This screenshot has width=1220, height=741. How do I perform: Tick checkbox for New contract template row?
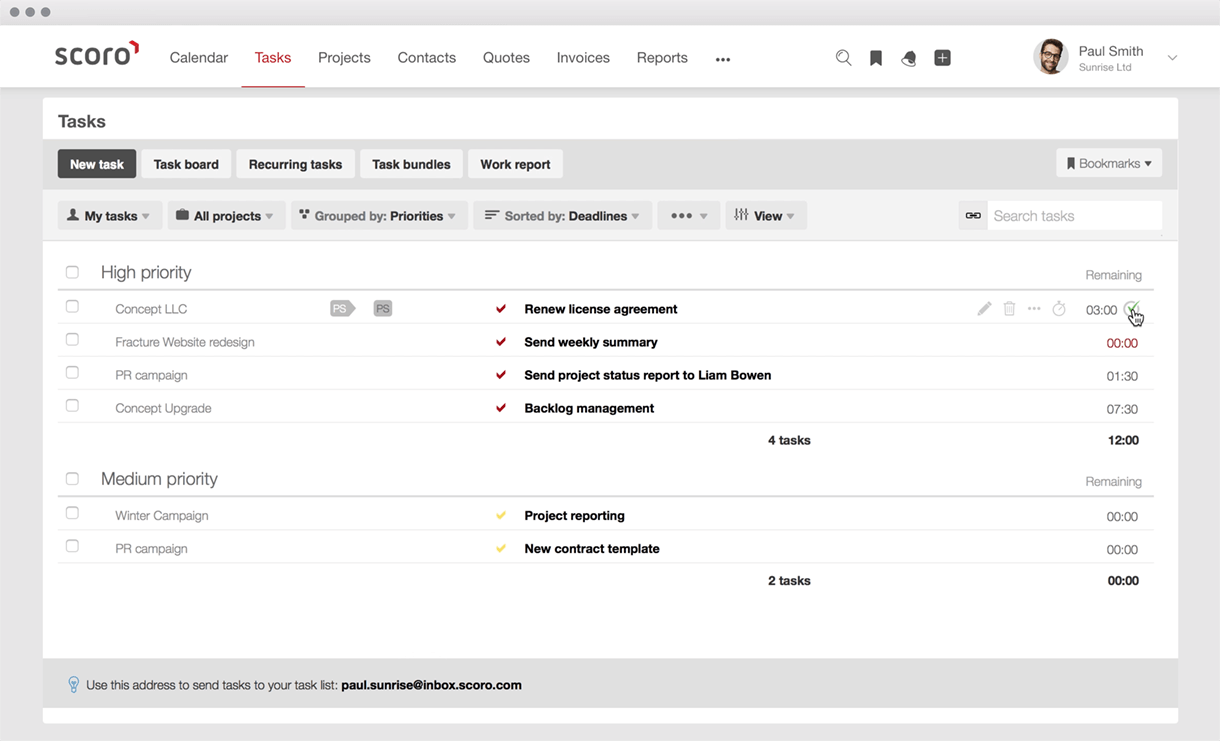coord(72,547)
